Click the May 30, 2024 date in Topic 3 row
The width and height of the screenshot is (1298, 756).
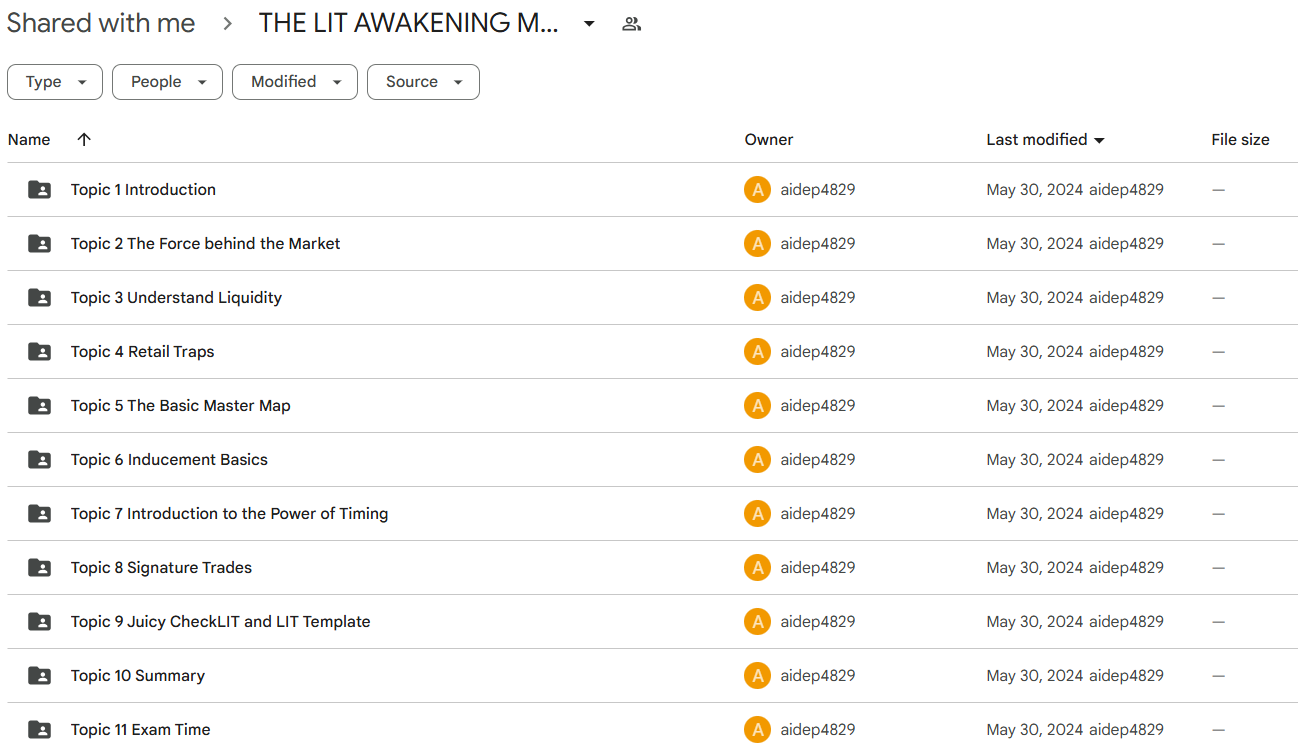(1035, 297)
